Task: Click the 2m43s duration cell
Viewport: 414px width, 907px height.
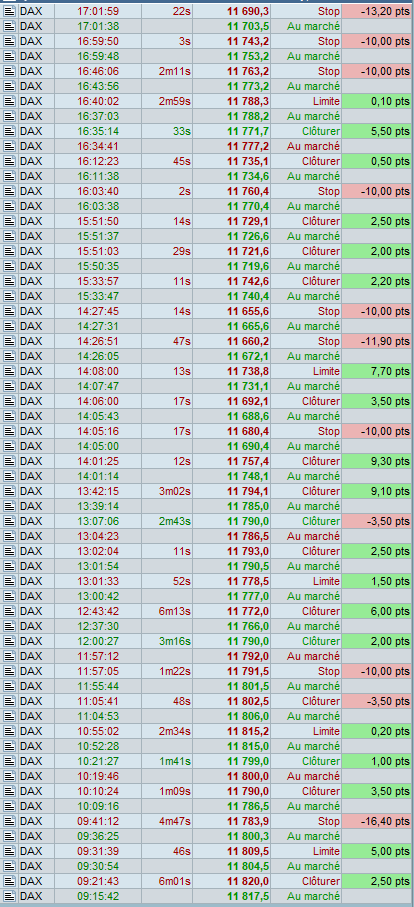Action: (x=168, y=521)
